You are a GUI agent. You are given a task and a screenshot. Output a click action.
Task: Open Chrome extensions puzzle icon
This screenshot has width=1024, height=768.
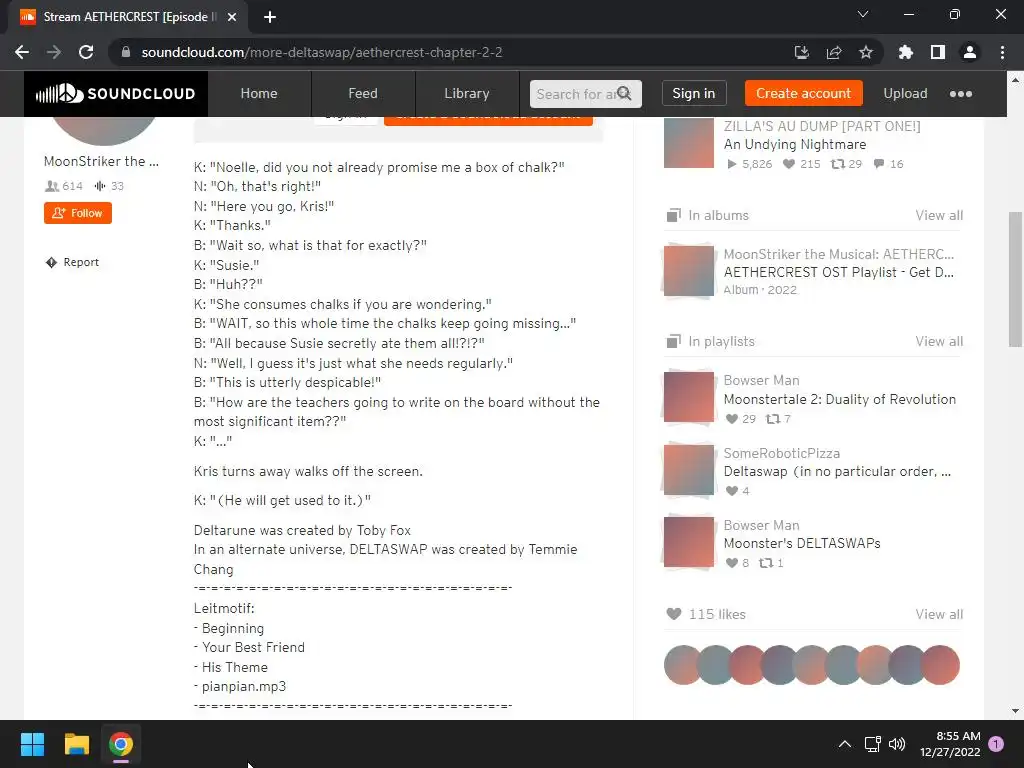click(906, 52)
